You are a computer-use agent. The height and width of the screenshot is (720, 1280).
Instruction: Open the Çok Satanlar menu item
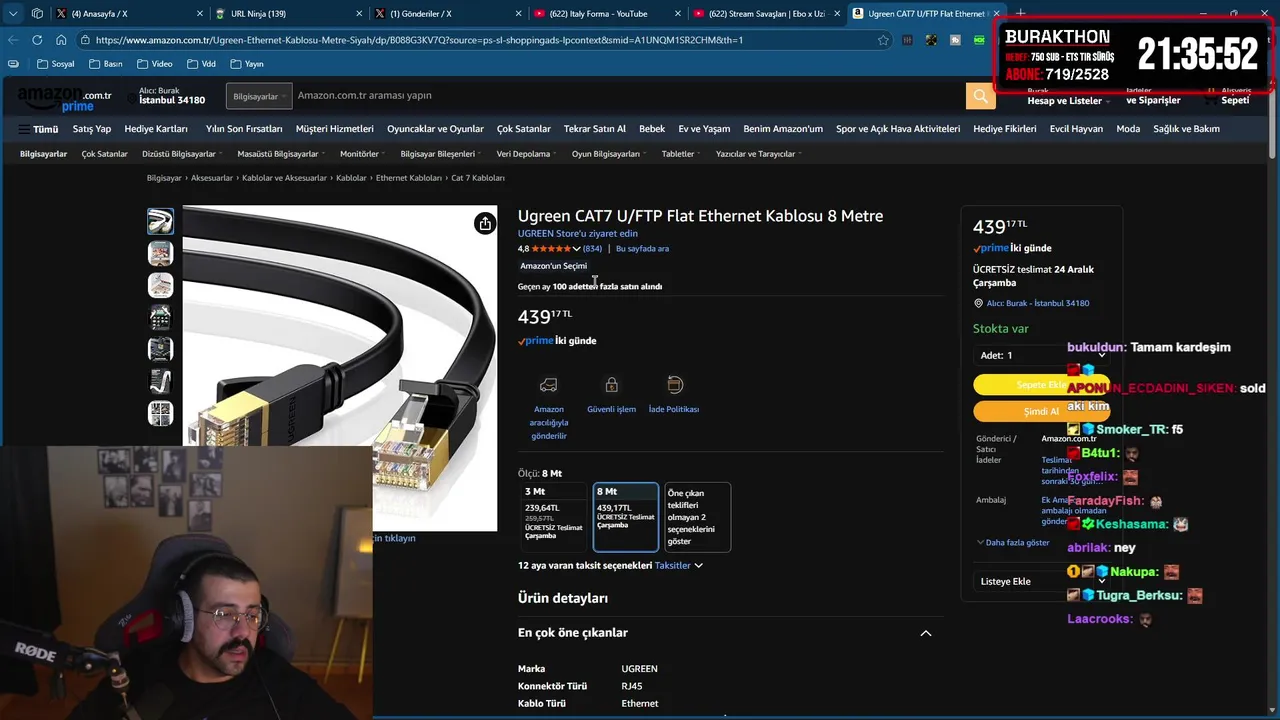click(524, 129)
